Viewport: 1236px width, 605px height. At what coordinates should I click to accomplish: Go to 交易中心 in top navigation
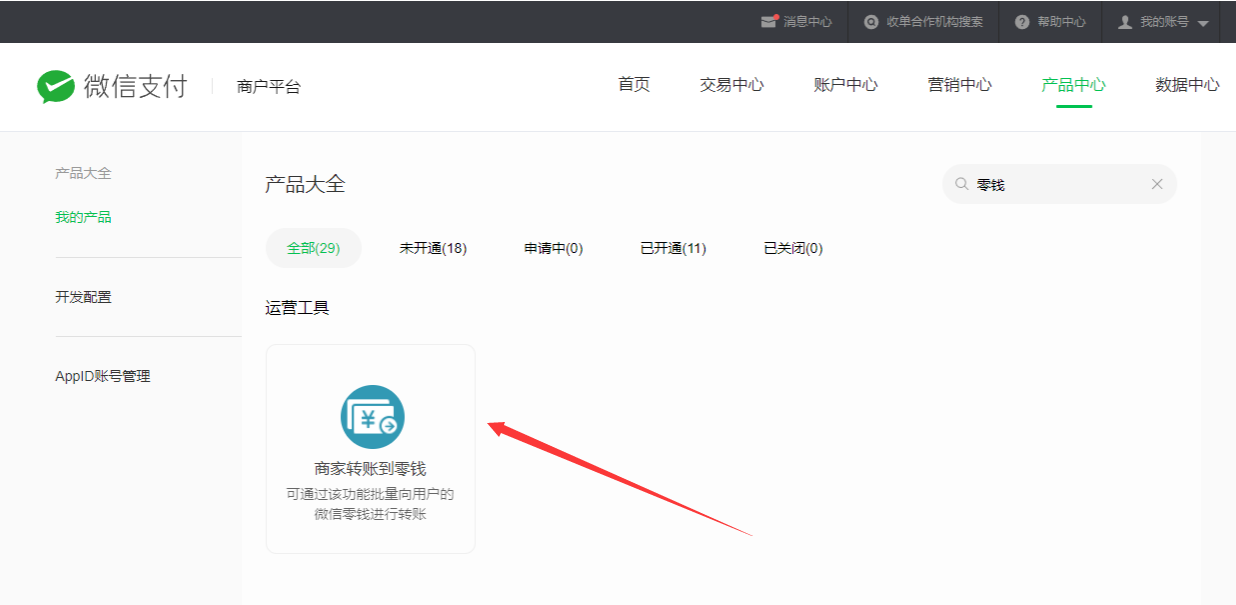[731, 85]
